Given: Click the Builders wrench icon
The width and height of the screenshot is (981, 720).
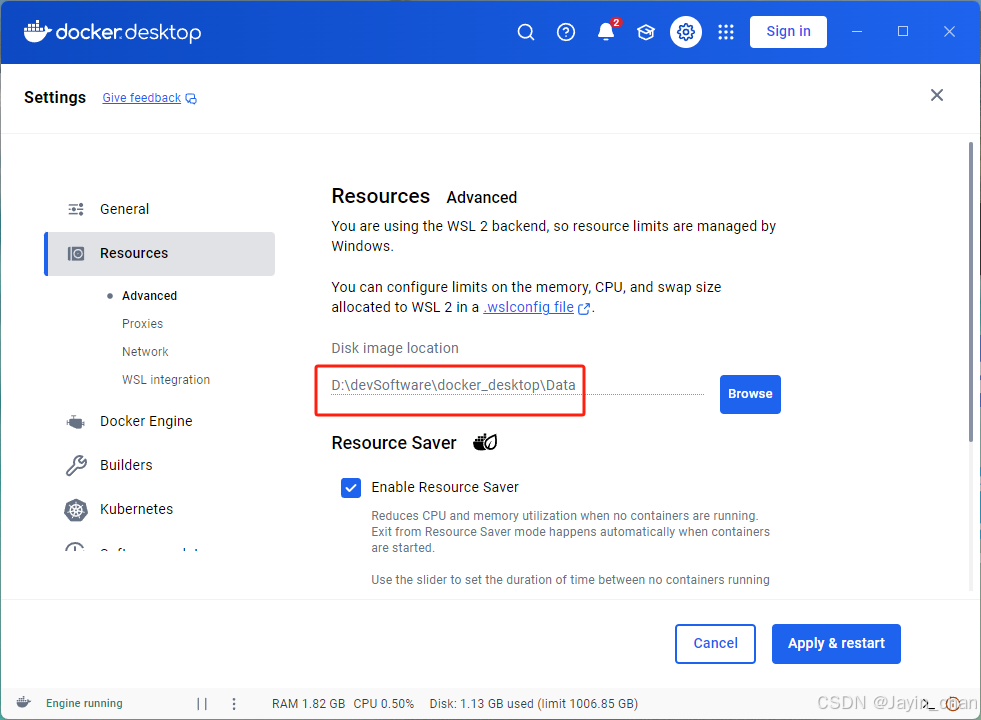Looking at the screenshot, I should click(x=76, y=465).
